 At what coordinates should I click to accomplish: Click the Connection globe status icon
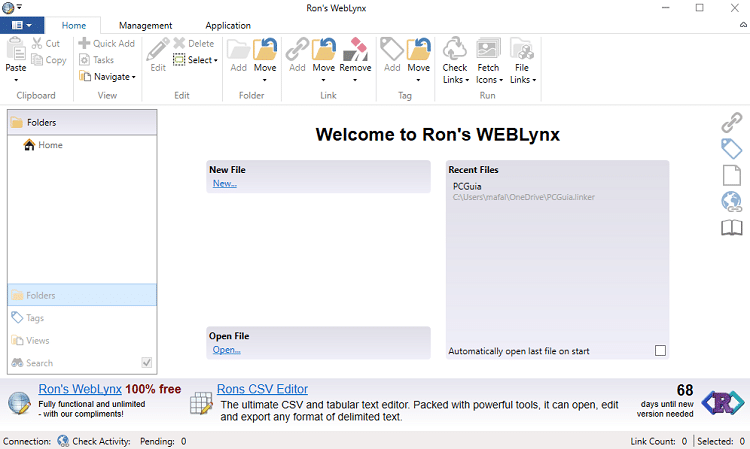point(63,441)
